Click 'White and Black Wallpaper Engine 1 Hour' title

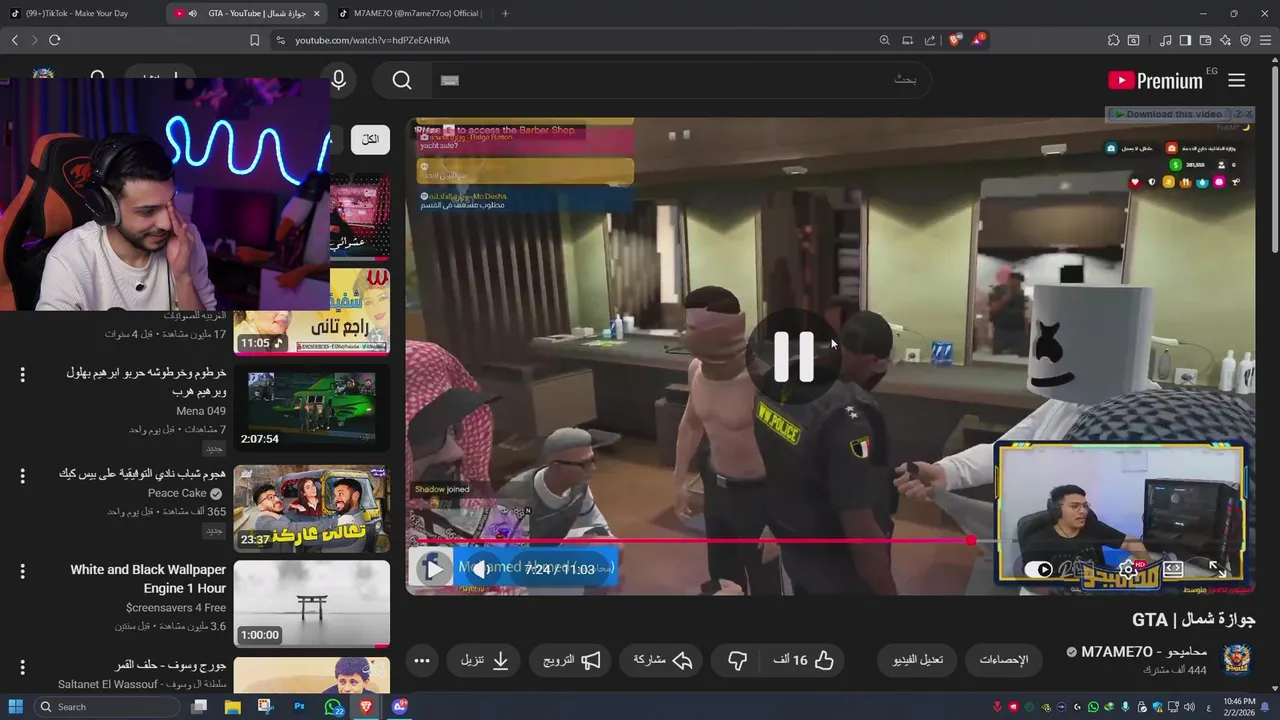[x=148, y=579]
